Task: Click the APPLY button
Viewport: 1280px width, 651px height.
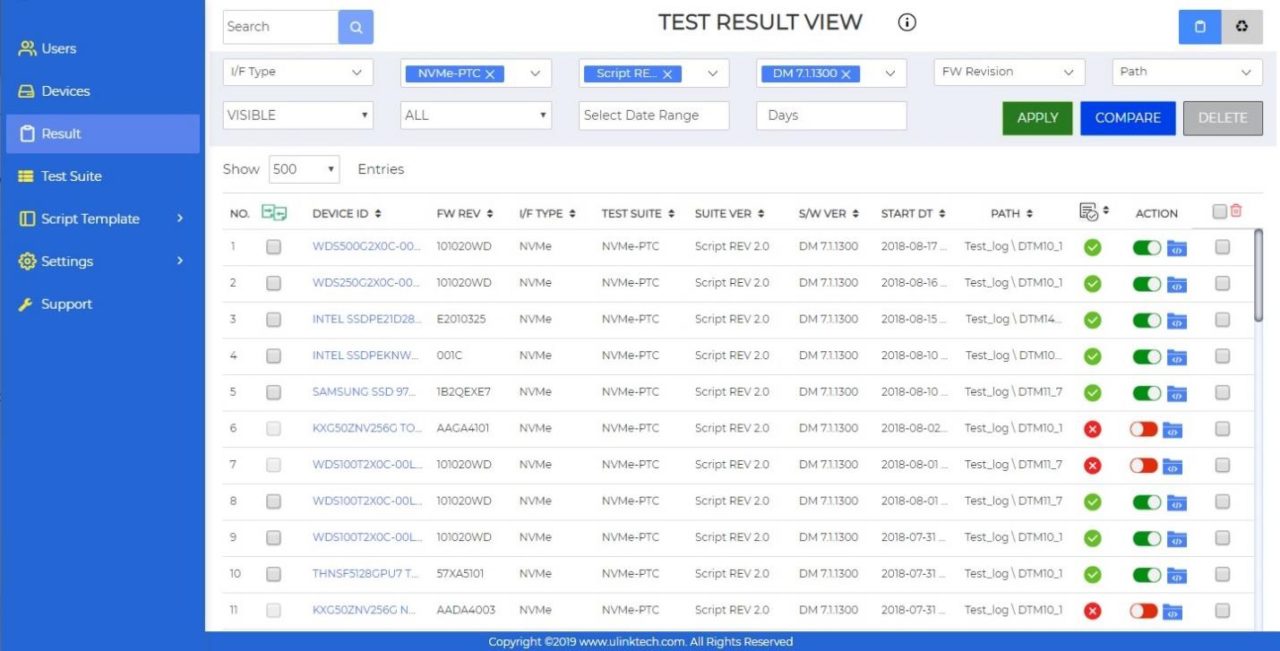Action: [x=1037, y=117]
